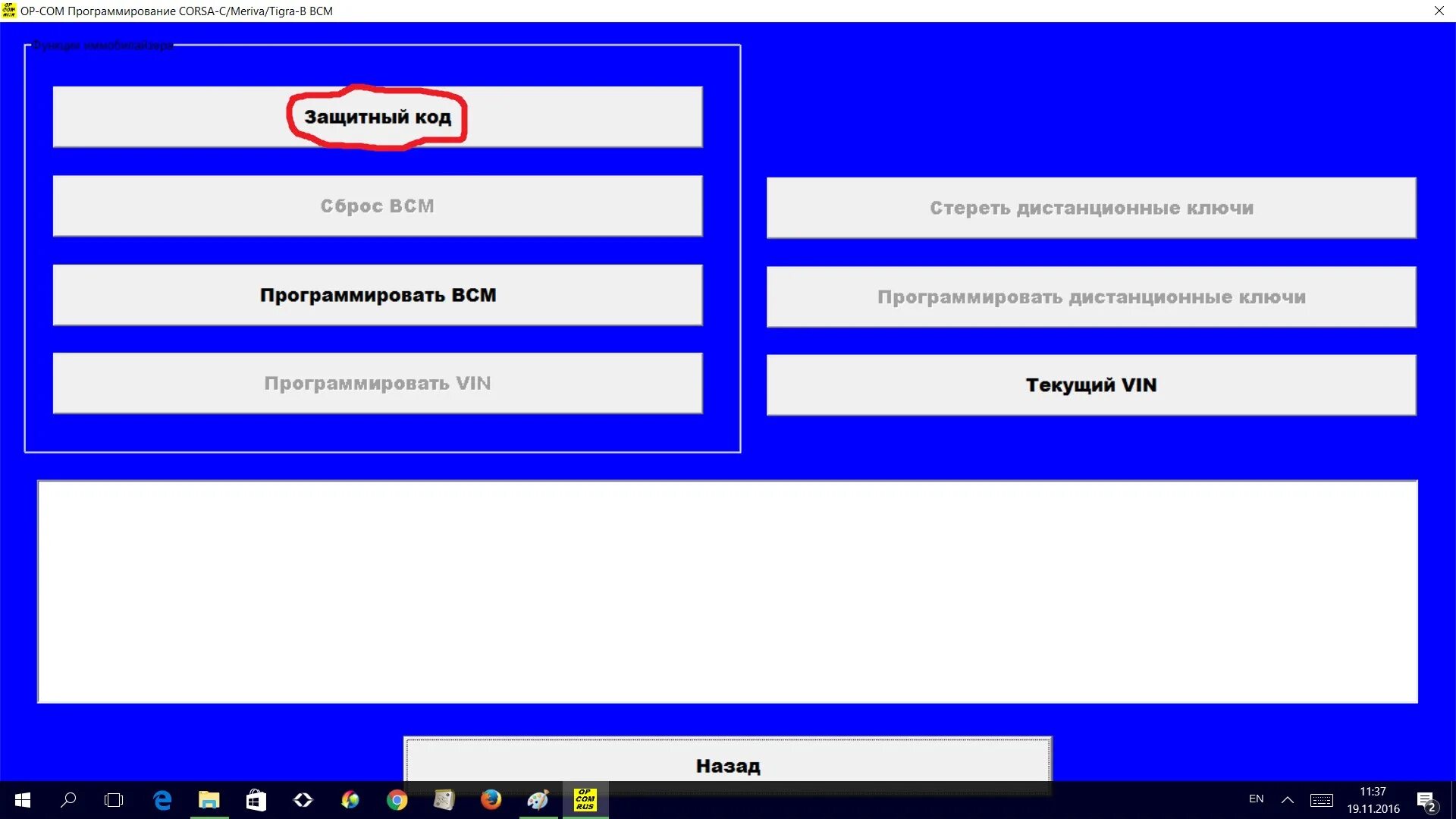Launch Google Chrome from the taskbar

[x=397, y=800]
